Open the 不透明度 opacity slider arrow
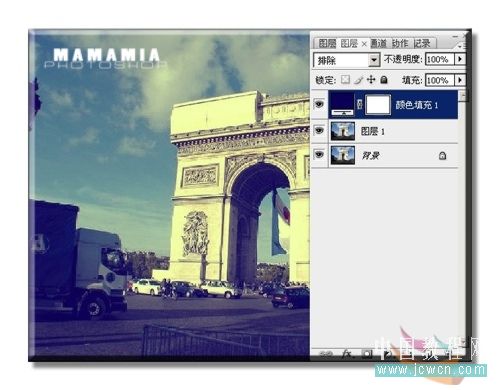 coord(460,59)
